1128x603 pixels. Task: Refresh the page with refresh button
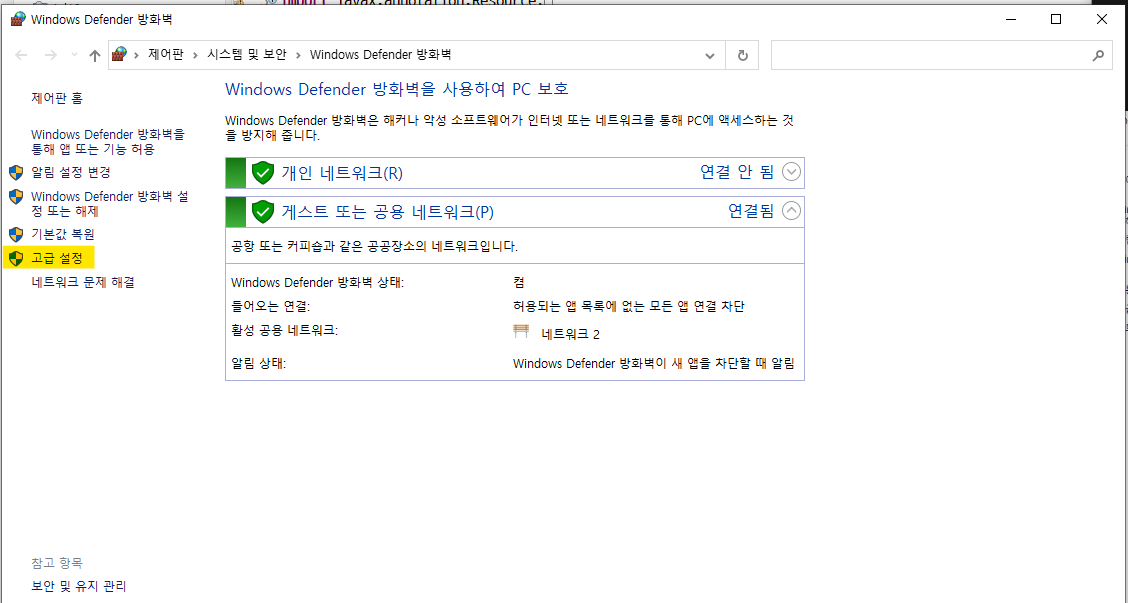pos(743,55)
